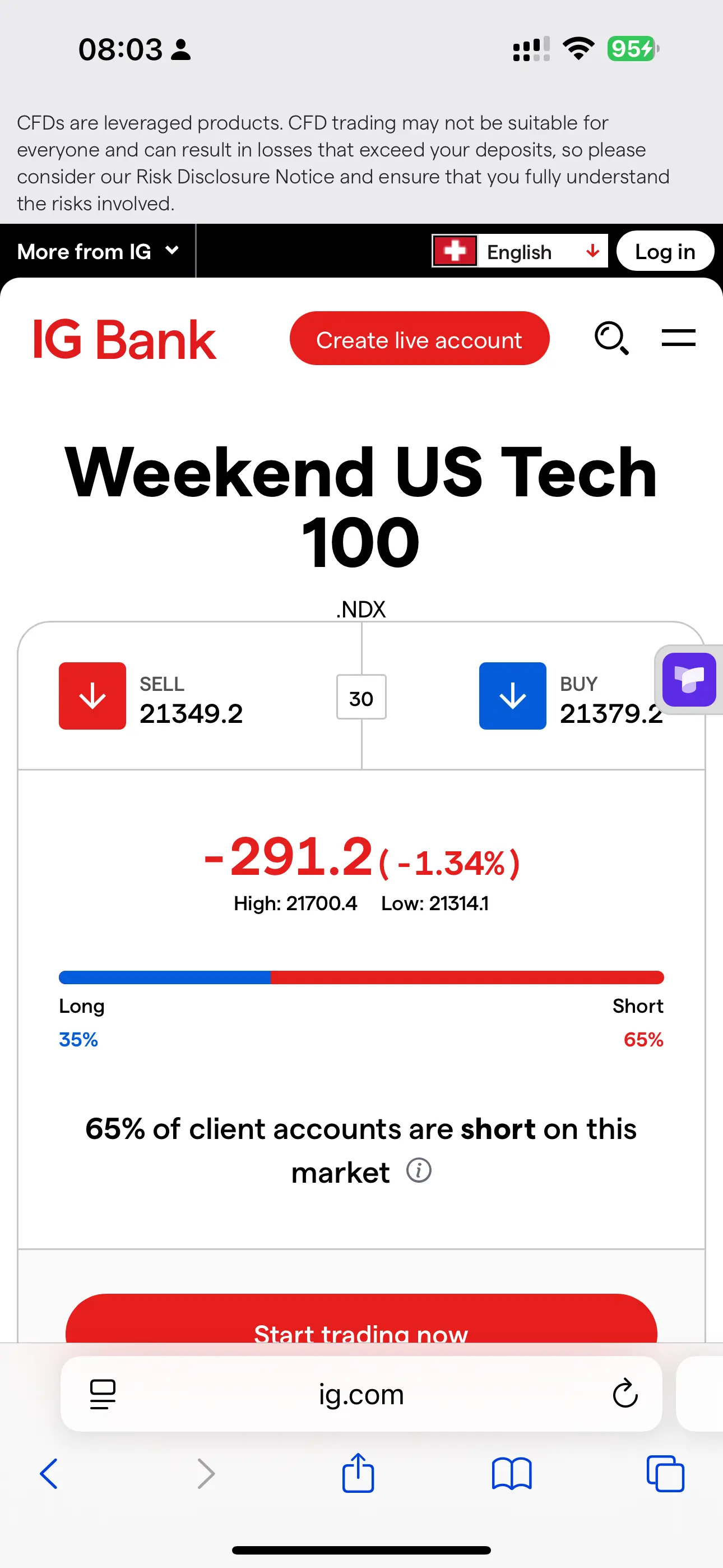This screenshot has width=723, height=1568.
Task: Open Safari share sheet
Action: point(358,1473)
